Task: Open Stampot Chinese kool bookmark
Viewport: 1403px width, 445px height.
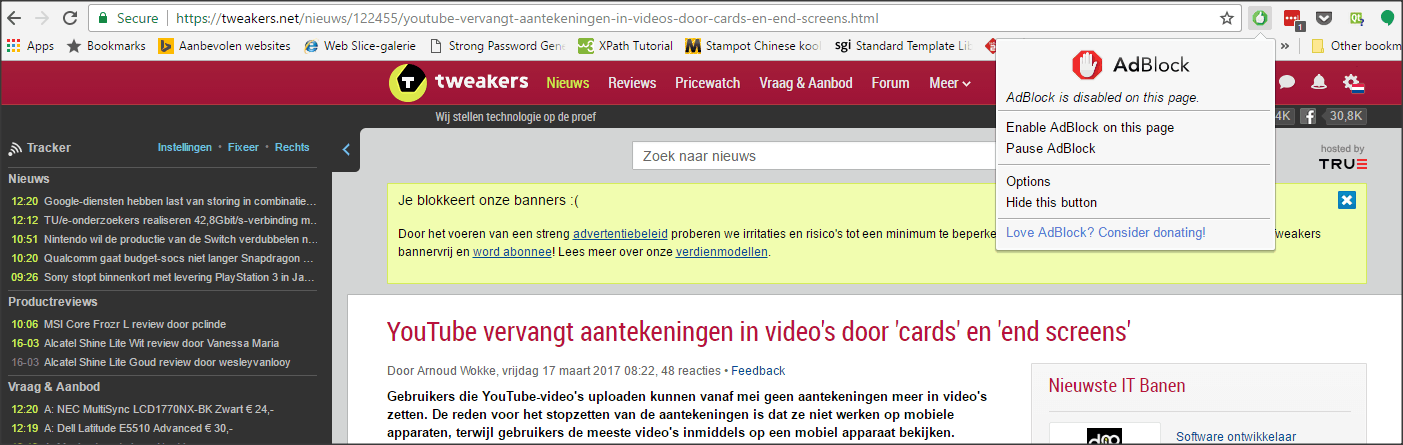Action: (x=753, y=45)
